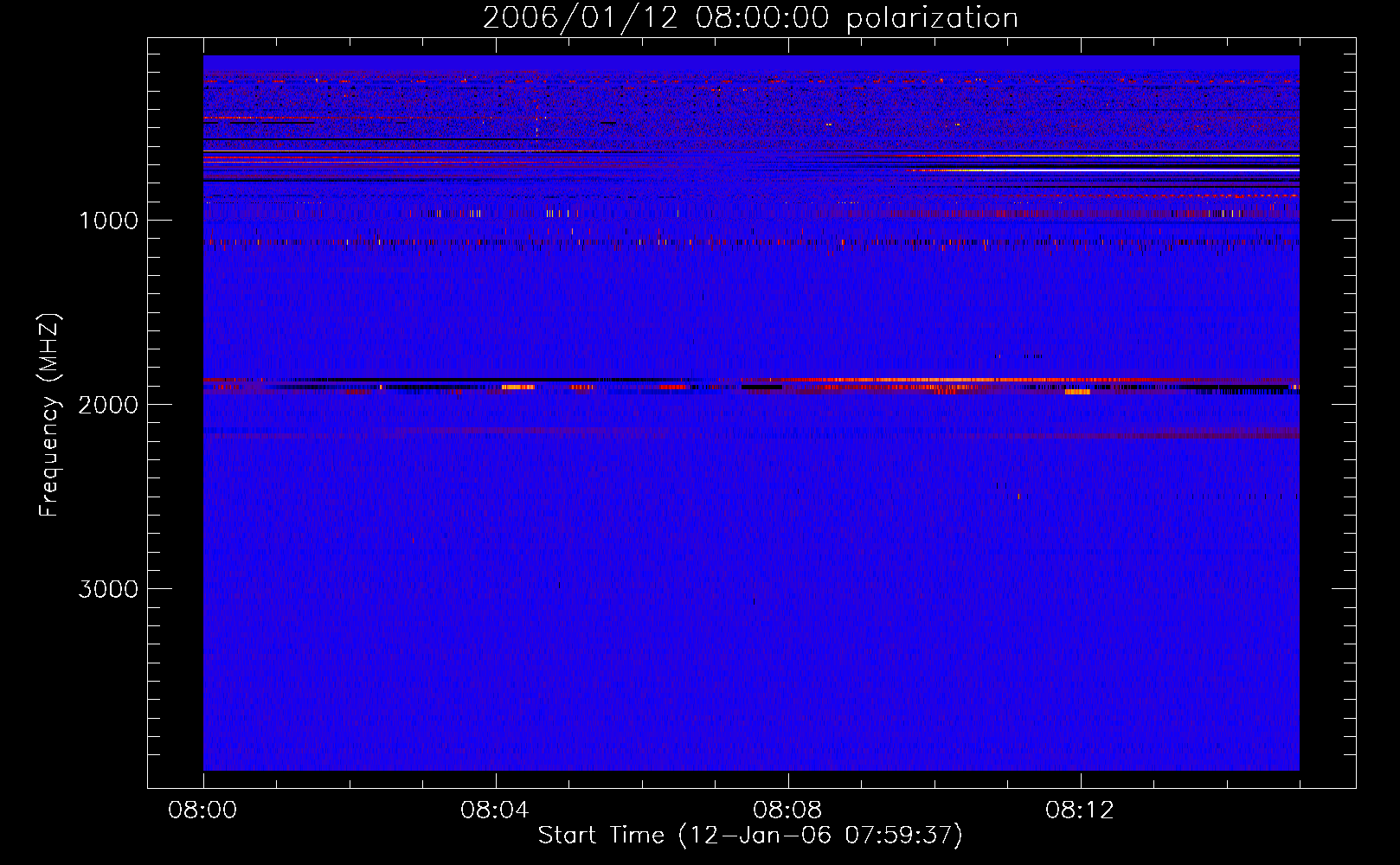Click the 08:04 time tick label

[495, 811]
